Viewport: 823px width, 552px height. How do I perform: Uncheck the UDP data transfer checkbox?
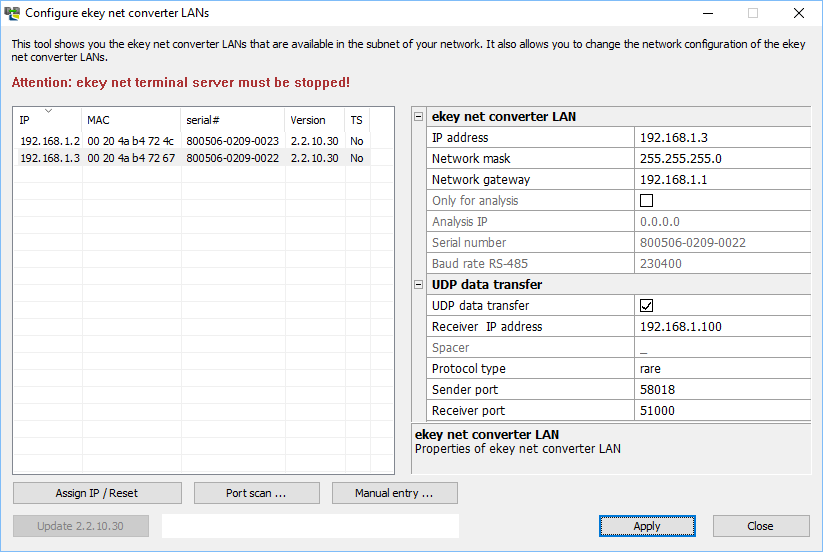click(646, 306)
